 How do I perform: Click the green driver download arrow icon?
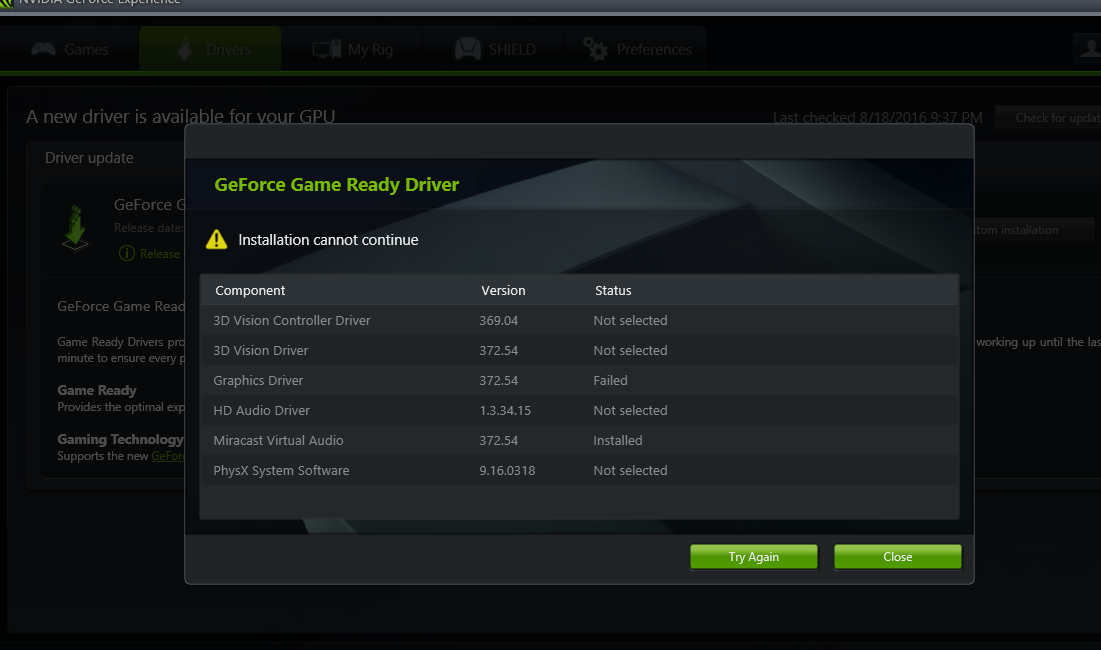tap(75, 227)
